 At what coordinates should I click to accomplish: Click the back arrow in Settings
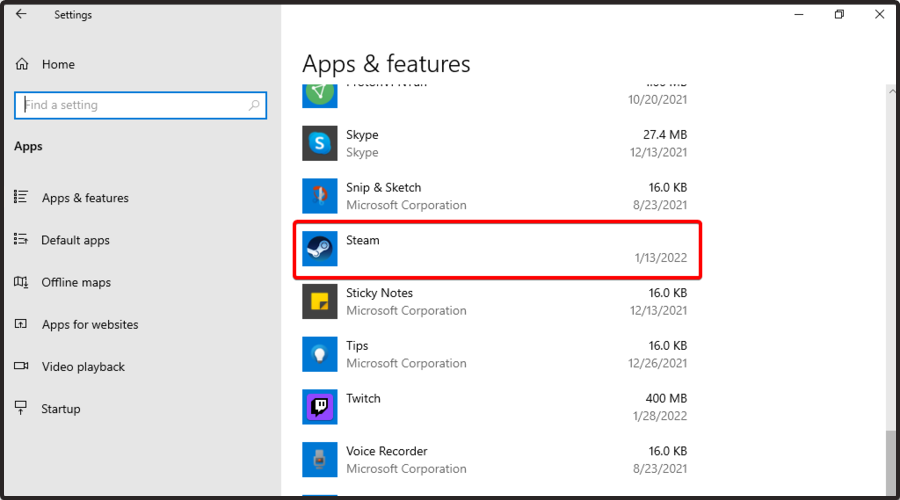[21, 14]
